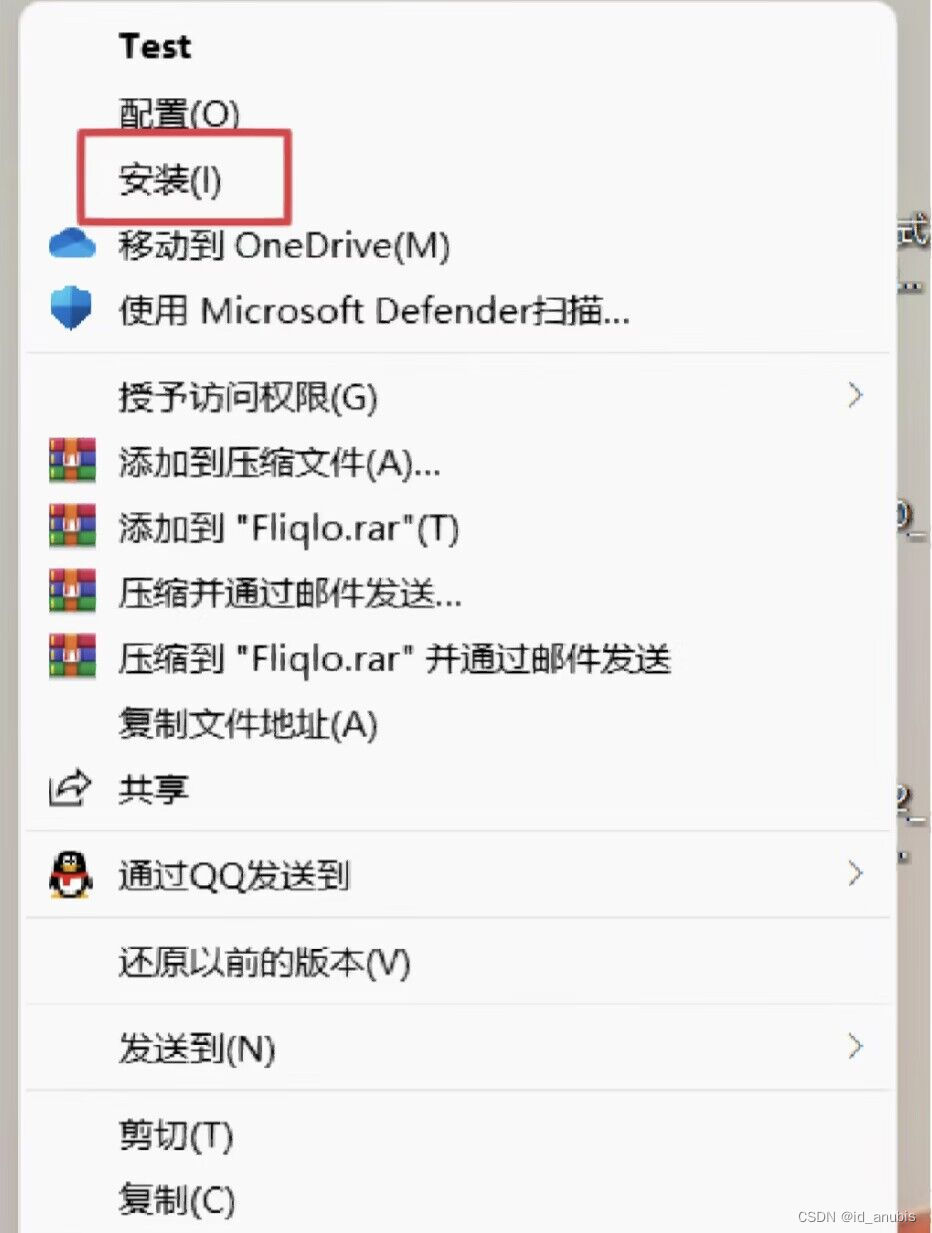Click the OneDrive cloud icon
This screenshot has width=932, height=1233.
tap(72, 245)
